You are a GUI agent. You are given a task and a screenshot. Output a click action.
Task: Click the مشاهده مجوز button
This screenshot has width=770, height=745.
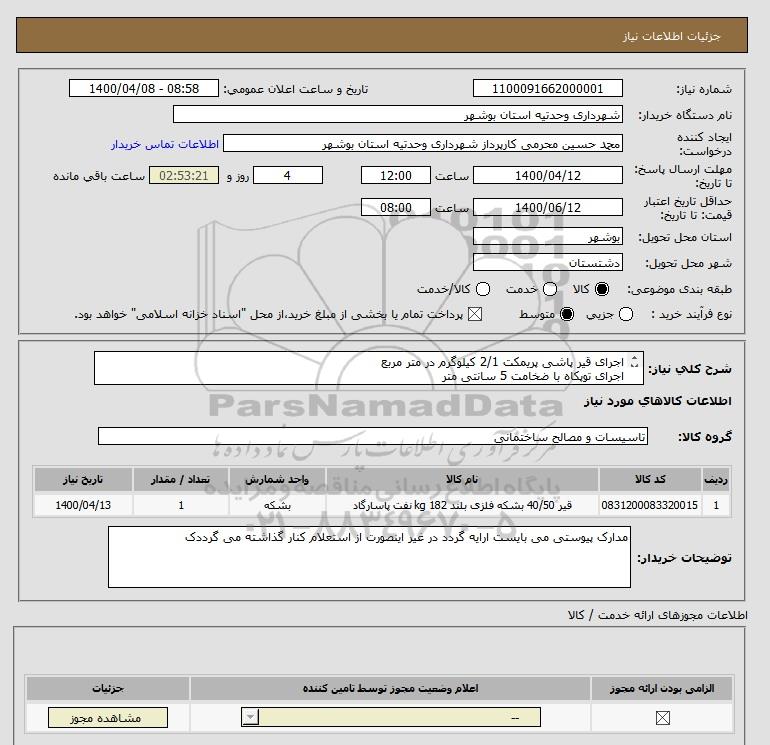(x=108, y=718)
